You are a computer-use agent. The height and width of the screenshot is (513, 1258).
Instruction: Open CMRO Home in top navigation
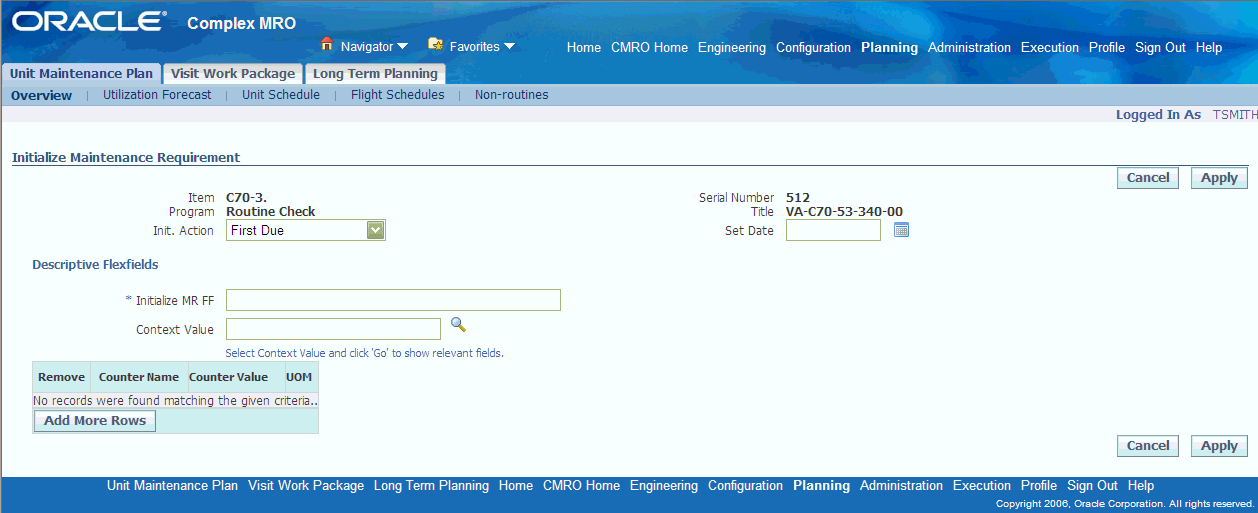pos(650,47)
